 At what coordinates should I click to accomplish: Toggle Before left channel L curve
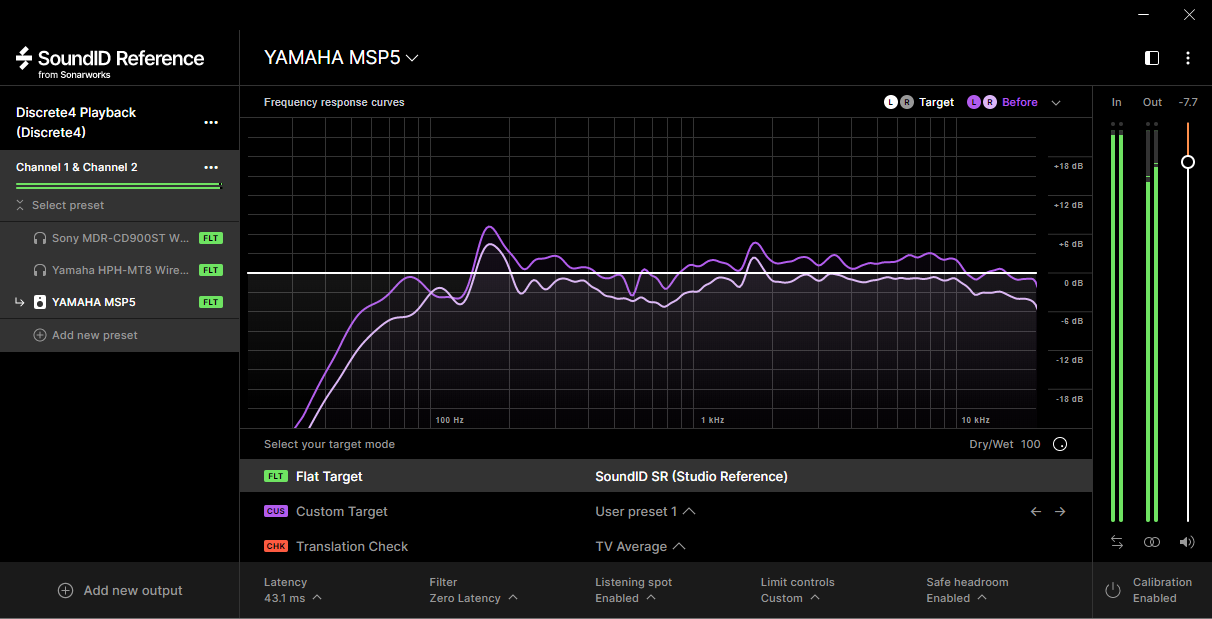pos(974,102)
